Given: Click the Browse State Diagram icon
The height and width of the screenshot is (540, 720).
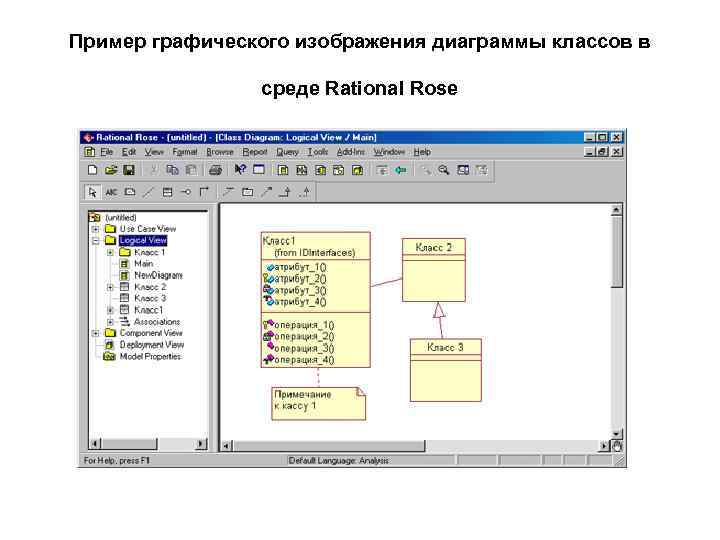Looking at the screenshot, I should pyautogui.click(x=338, y=170).
